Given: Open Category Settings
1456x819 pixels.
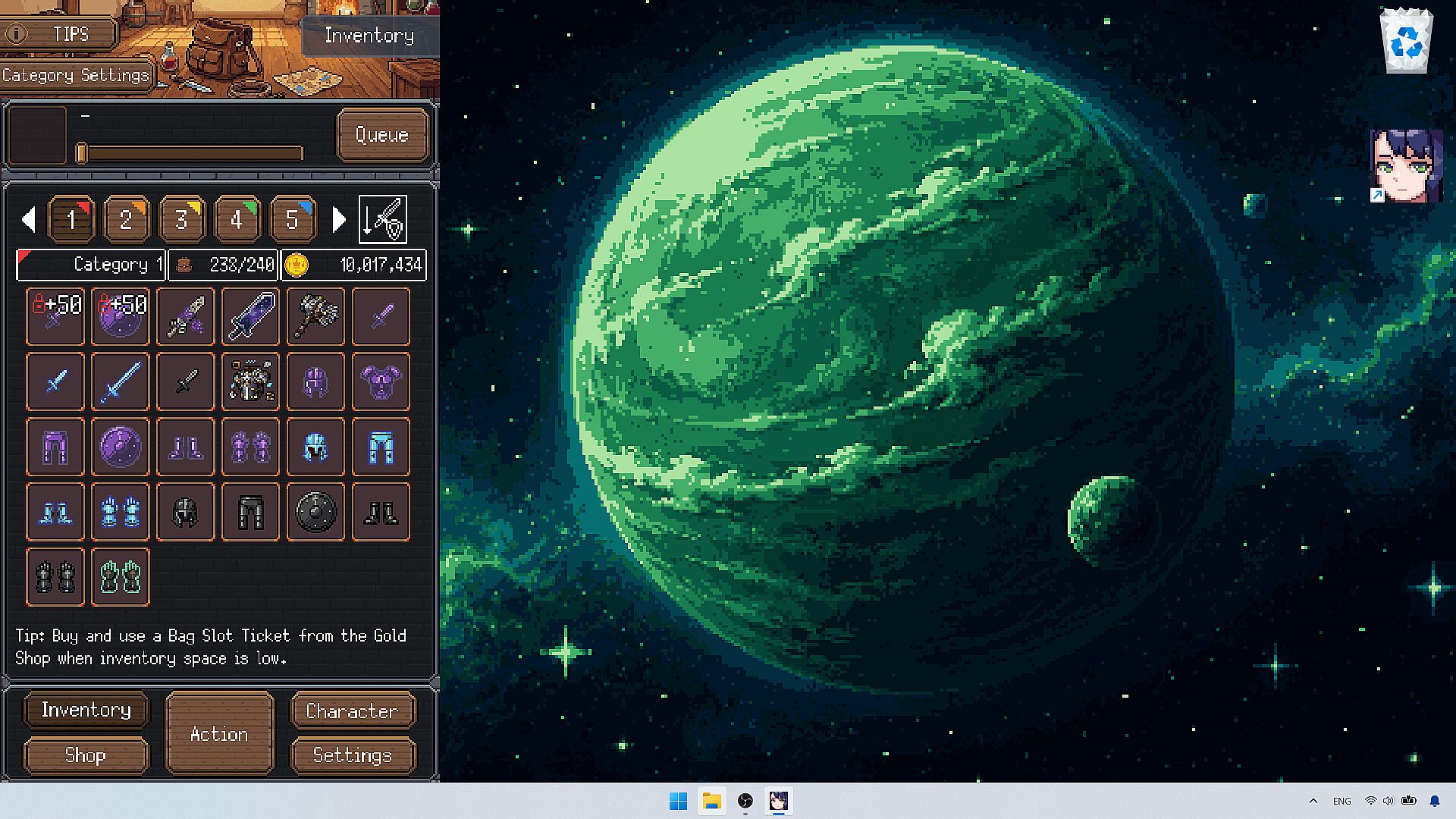Looking at the screenshot, I should [76, 75].
